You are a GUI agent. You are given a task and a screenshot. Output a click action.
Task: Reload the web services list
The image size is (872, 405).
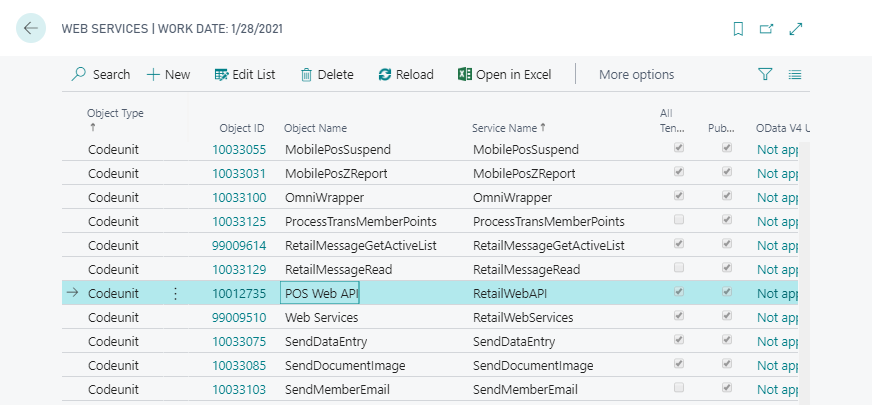406,74
